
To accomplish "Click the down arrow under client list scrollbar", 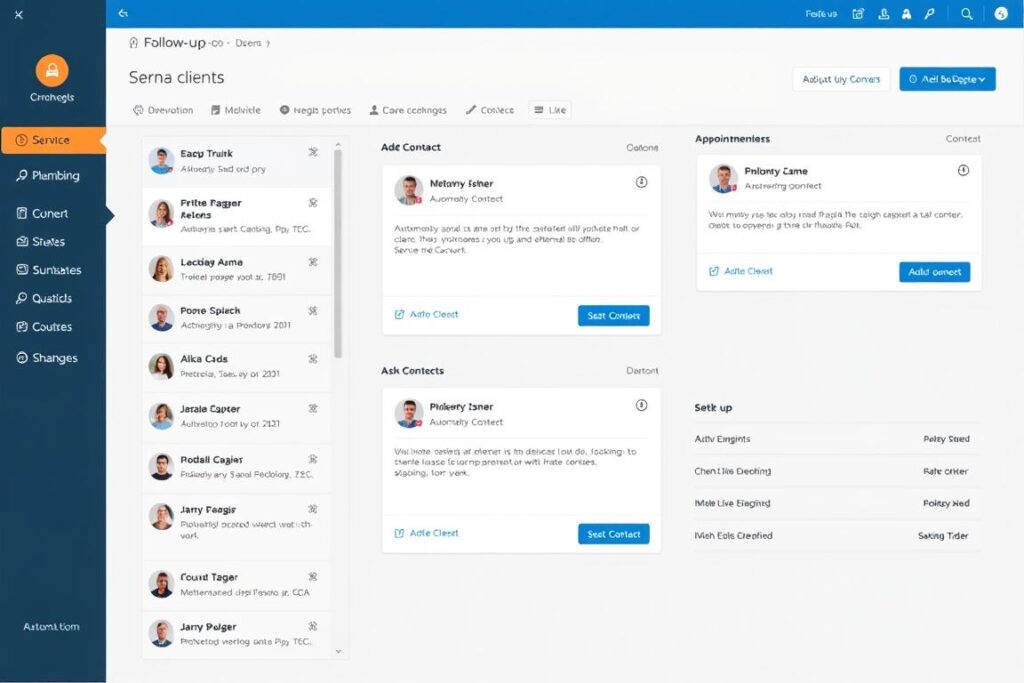I will 337,650.
